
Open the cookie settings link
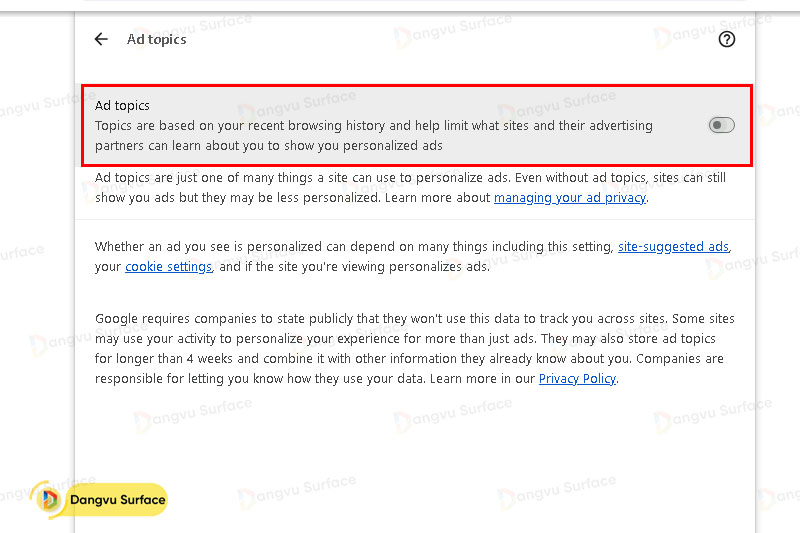pyautogui.click(x=168, y=267)
